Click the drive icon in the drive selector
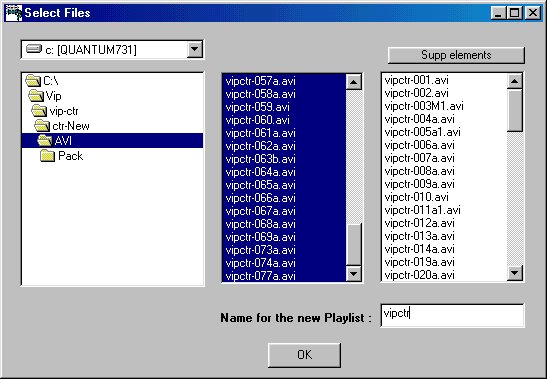Image resolution: width=547 pixels, height=379 pixels. (x=34, y=49)
